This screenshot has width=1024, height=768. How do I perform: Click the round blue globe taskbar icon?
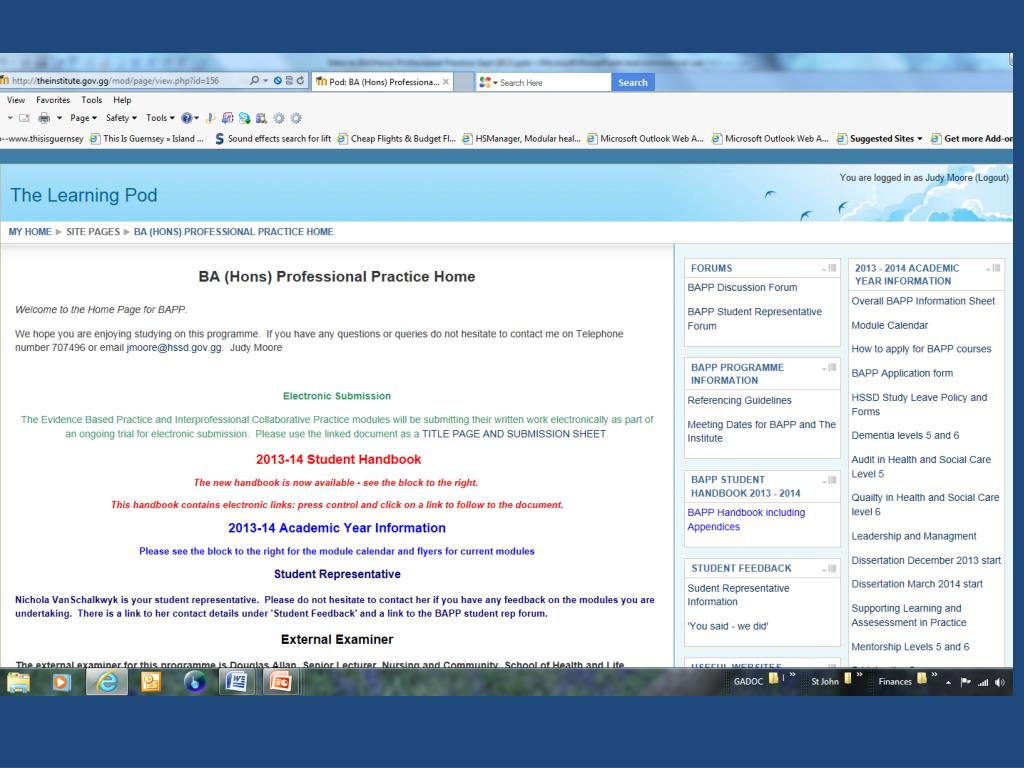194,682
